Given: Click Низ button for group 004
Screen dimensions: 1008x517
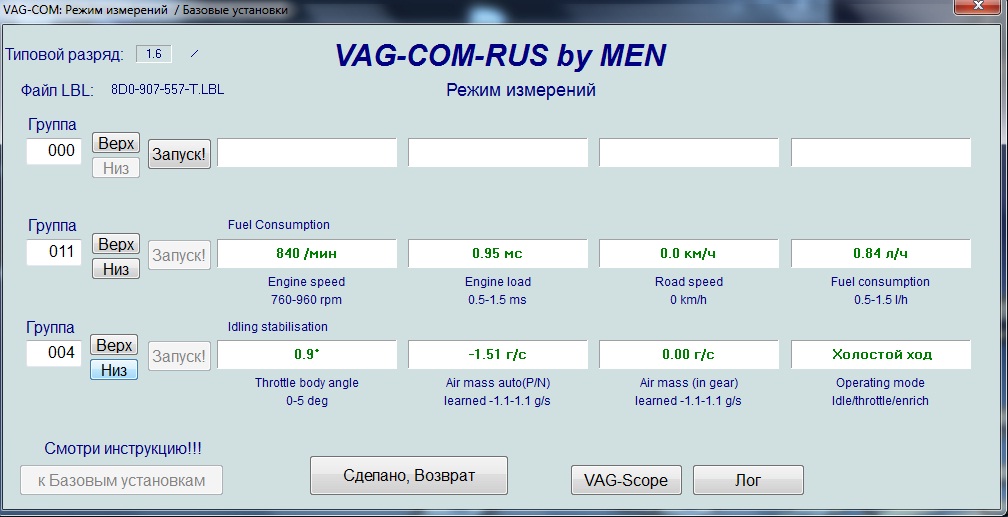Looking at the screenshot, I should (114, 370).
